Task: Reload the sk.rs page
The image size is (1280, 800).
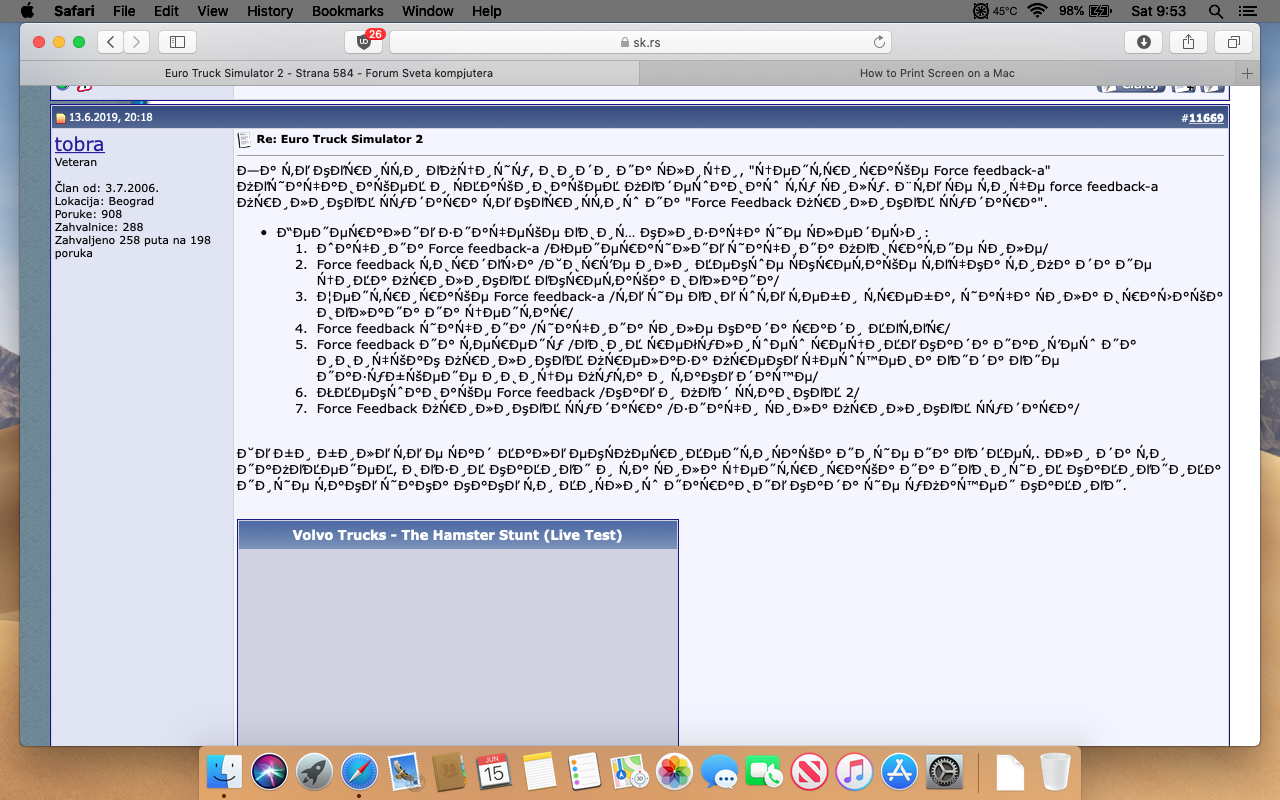Action: [879, 42]
